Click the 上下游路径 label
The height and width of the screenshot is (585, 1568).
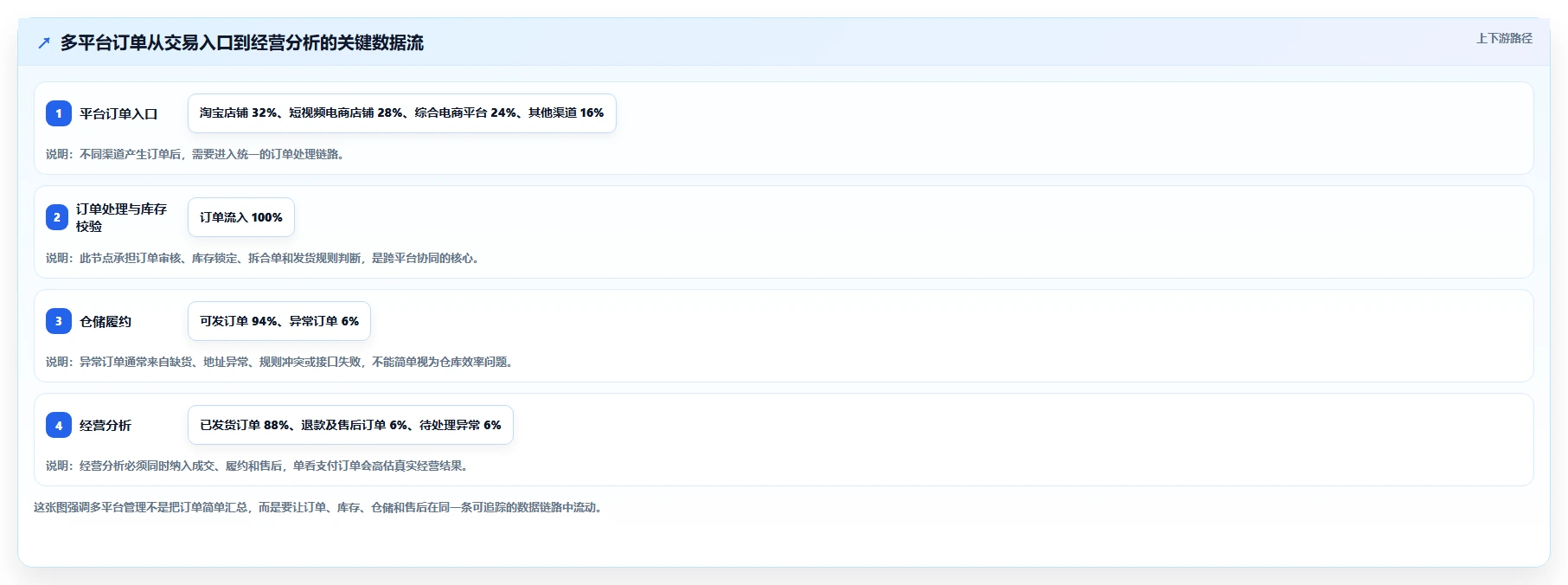1504,38
